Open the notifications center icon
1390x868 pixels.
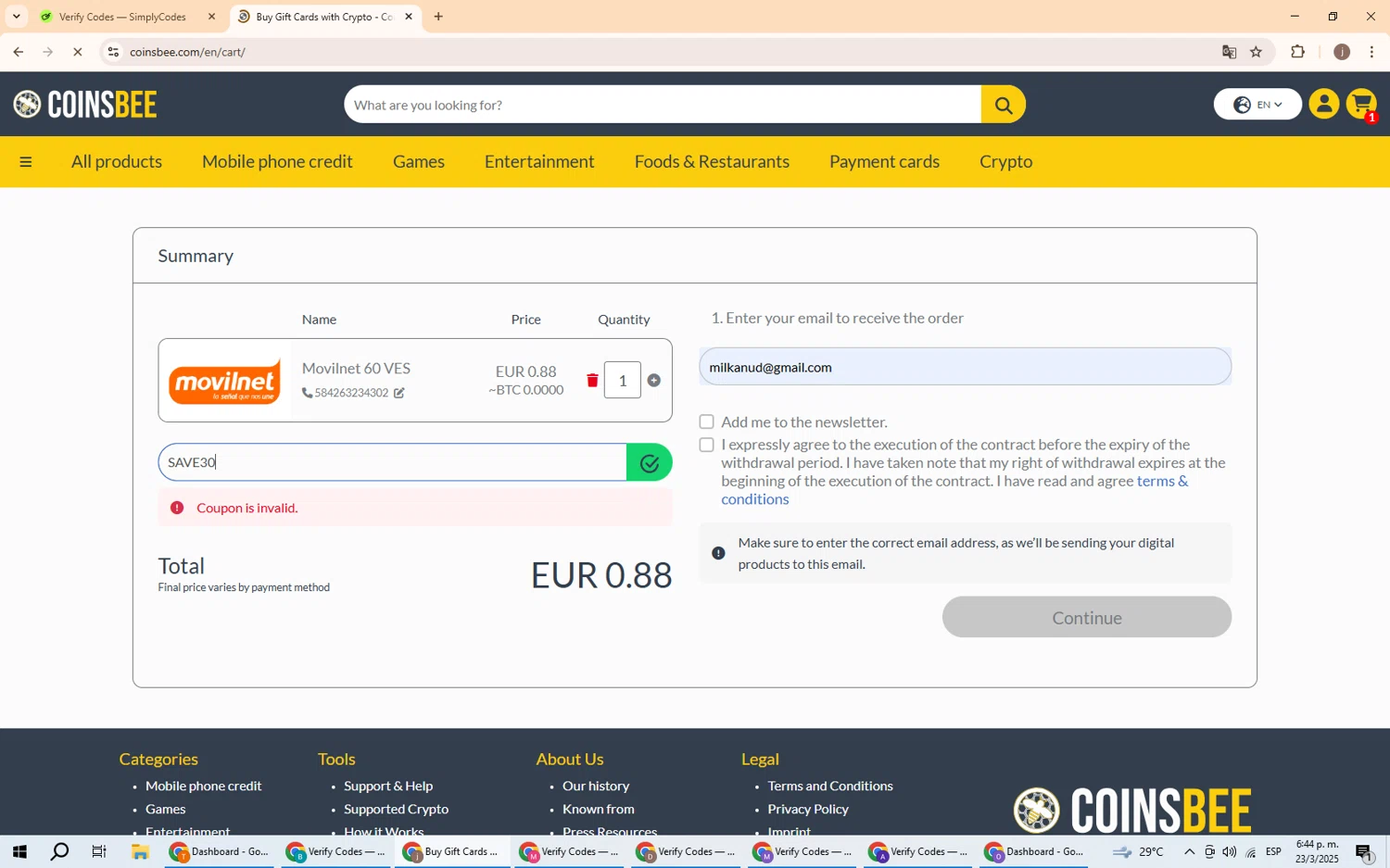1365,852
